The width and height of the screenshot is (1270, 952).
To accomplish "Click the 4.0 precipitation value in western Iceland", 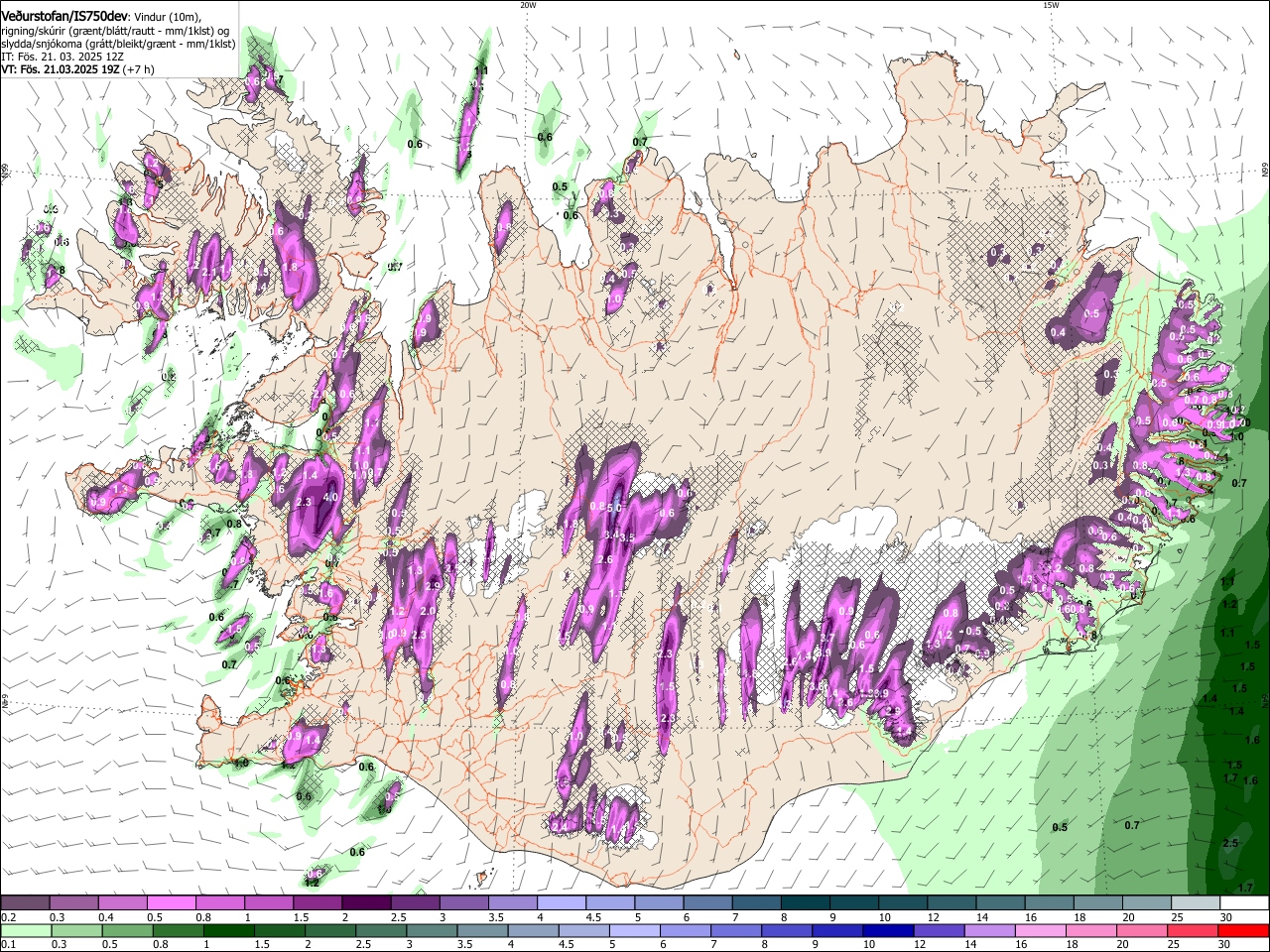I will (x=331, y=498).
